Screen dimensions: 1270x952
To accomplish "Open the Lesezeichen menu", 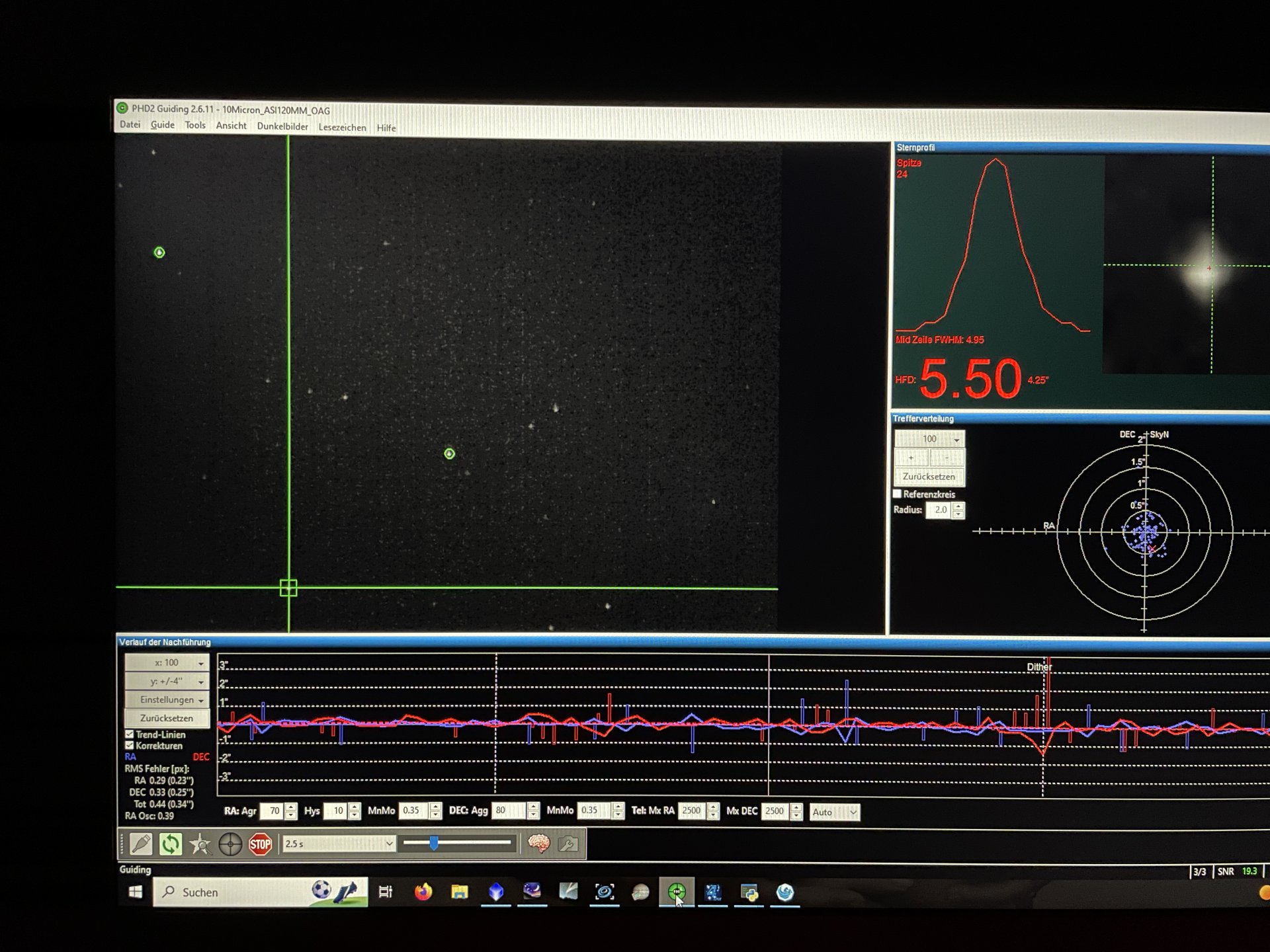I will 342,128.
